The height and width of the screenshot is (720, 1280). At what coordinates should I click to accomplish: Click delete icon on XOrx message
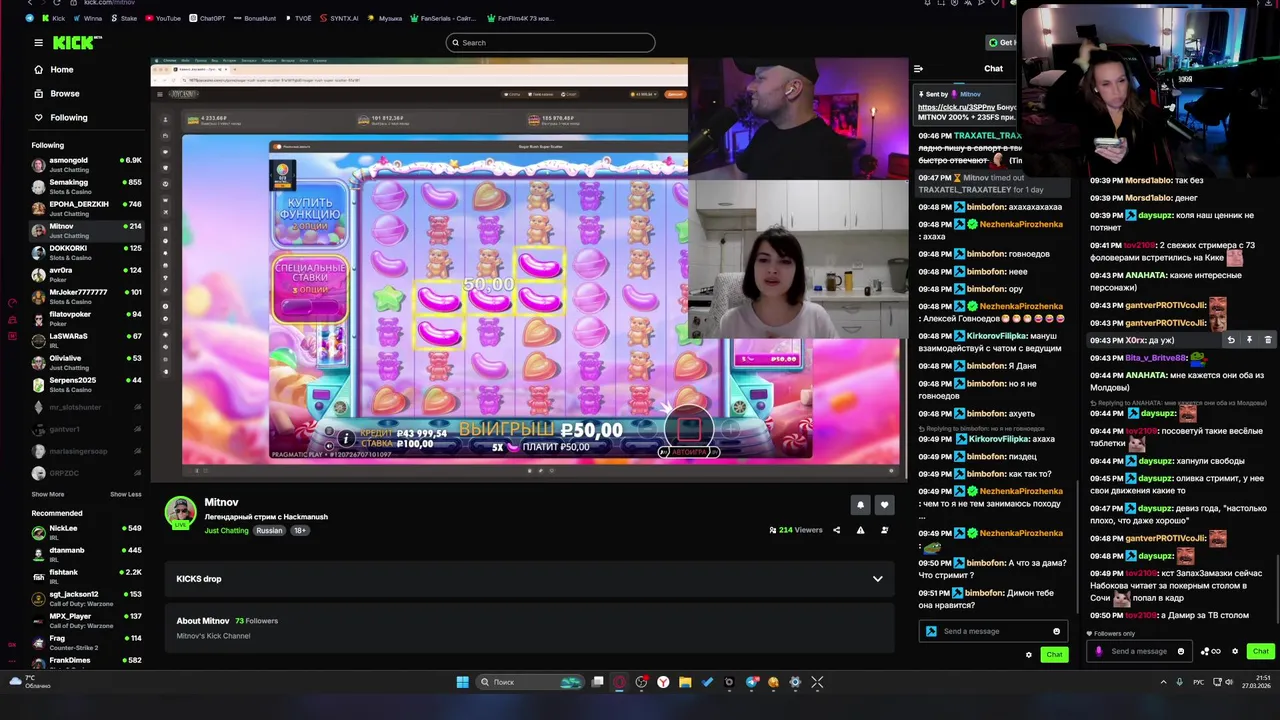(1267, 340)
